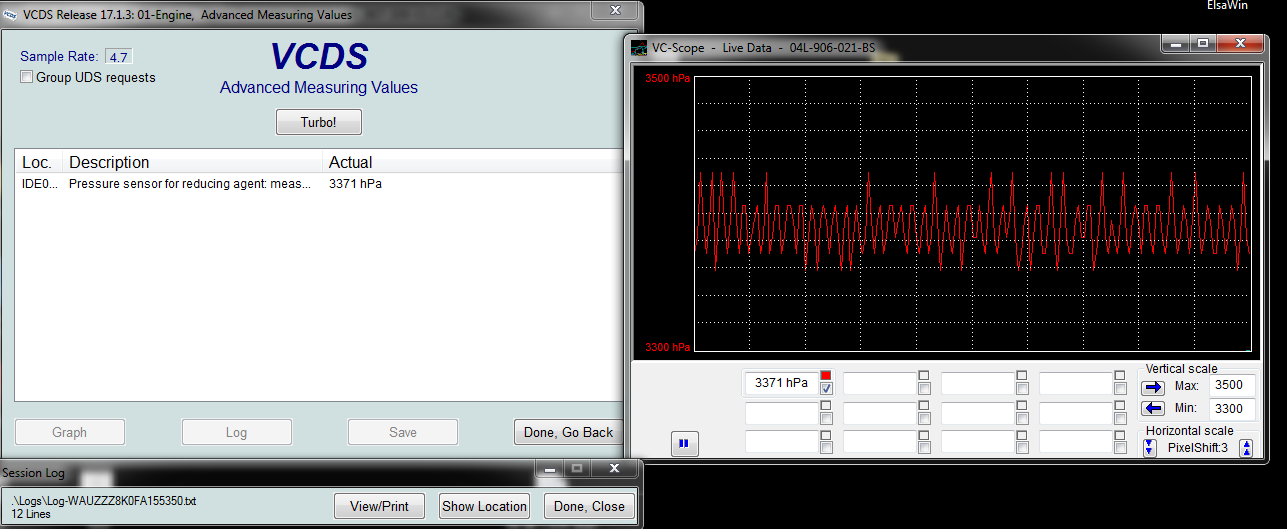Click the VCDS window title bar icon
Viewport: 1287px width, 529px height.
click(x=10, y=15)
